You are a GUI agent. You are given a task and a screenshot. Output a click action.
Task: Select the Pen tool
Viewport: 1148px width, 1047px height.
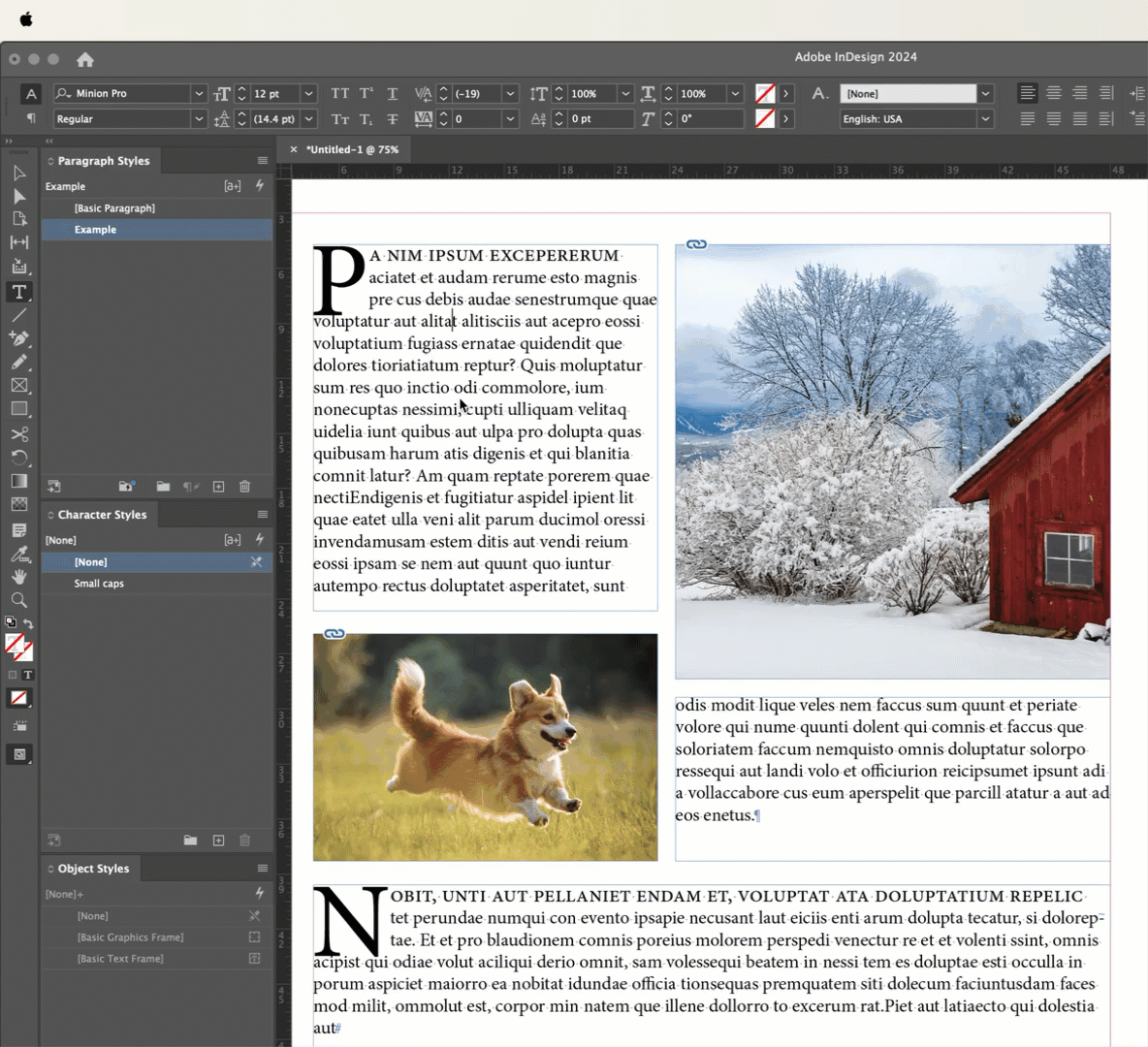point(19,338)
